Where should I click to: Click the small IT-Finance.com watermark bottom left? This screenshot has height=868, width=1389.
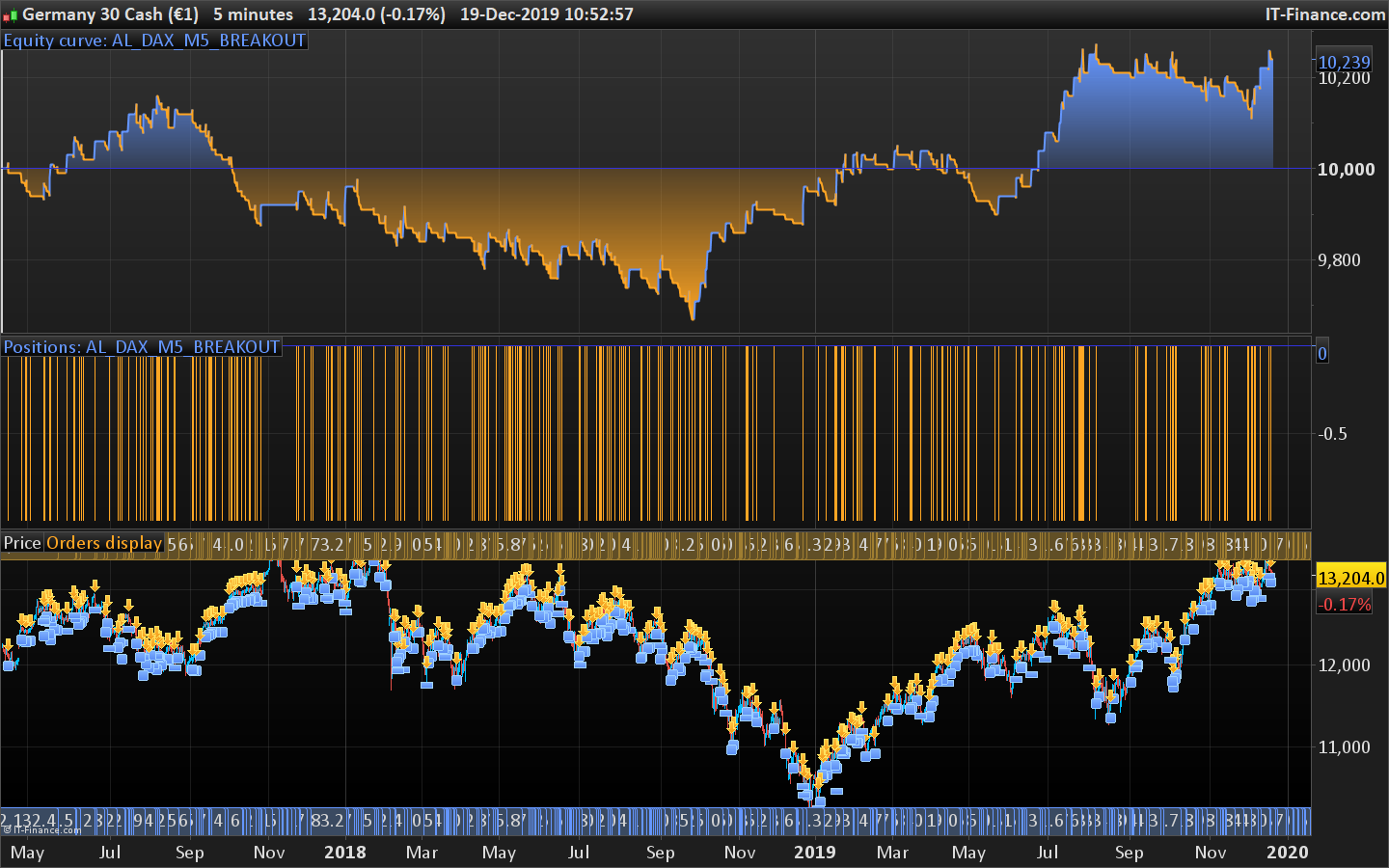pyautogui.click(x=41, y=829)
